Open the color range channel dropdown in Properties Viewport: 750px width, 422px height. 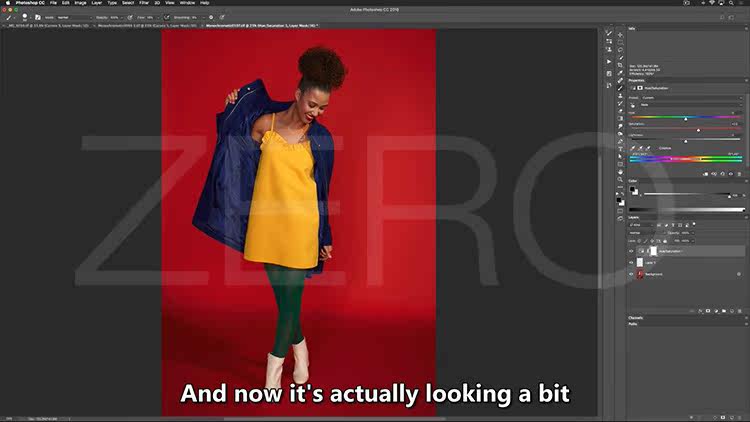(x=691, y=105)
